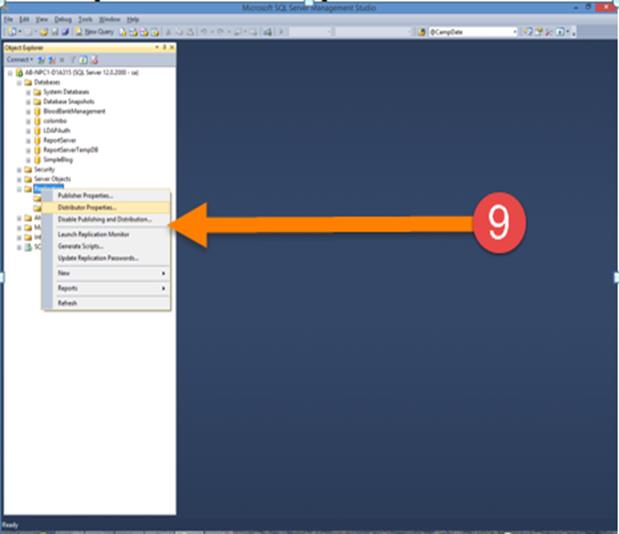Choose Generate Scripts from context menu
Screen dimensions: 619x534
pyautogui.click(x=106, y=246)
